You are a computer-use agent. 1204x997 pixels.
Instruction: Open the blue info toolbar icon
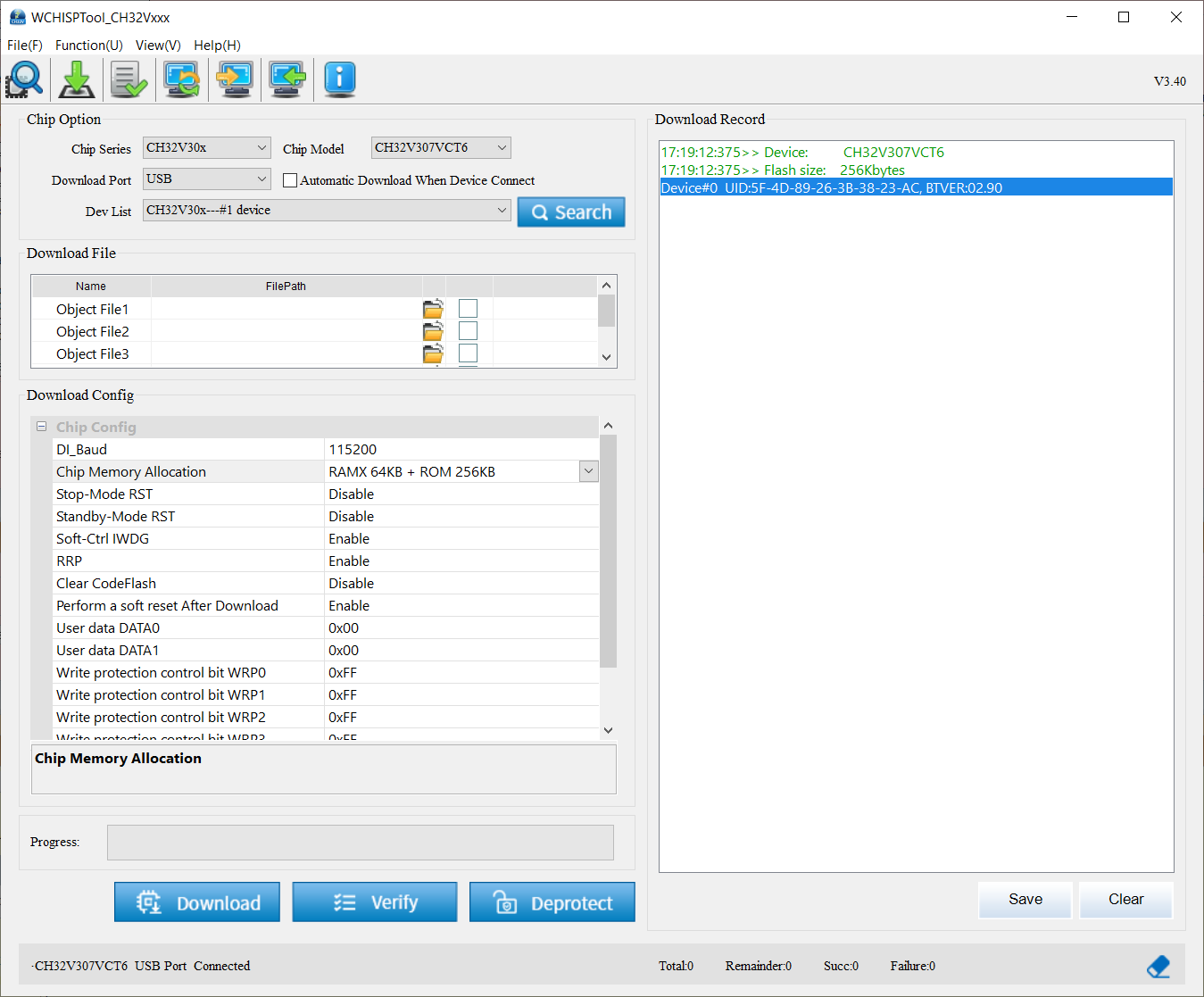coord(340,79)
